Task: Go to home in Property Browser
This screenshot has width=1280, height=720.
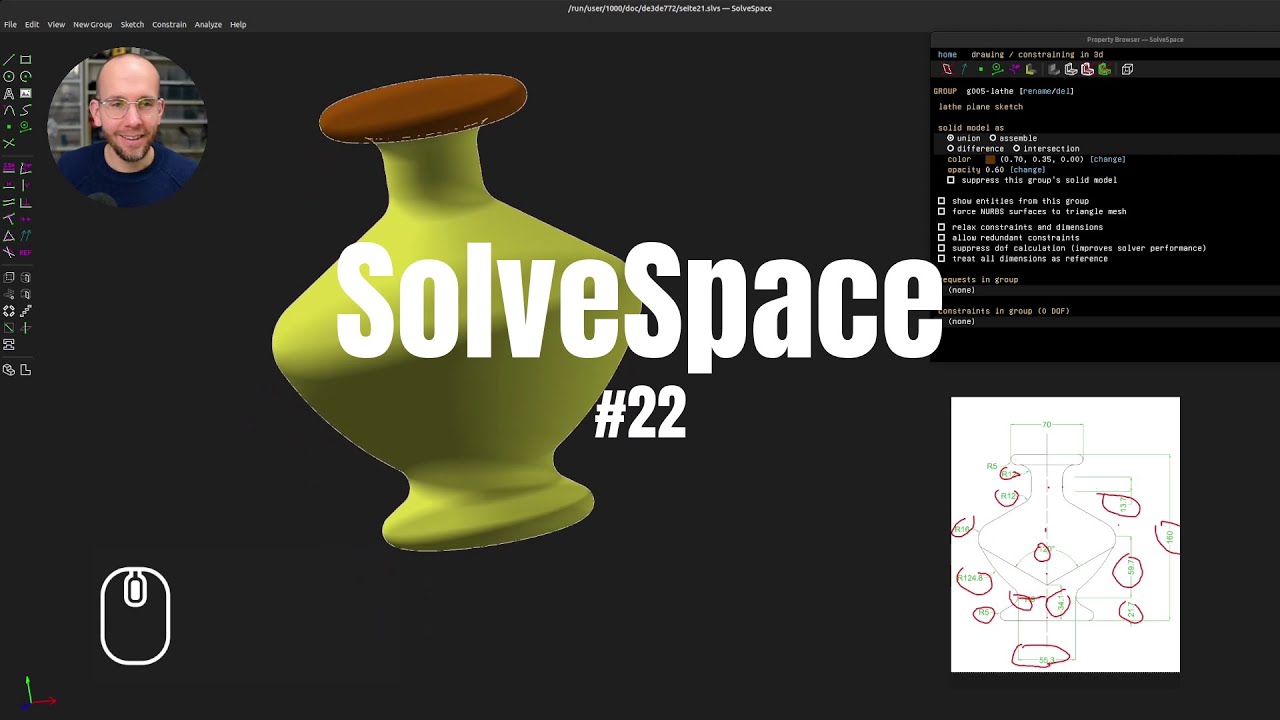Action: 947,54
